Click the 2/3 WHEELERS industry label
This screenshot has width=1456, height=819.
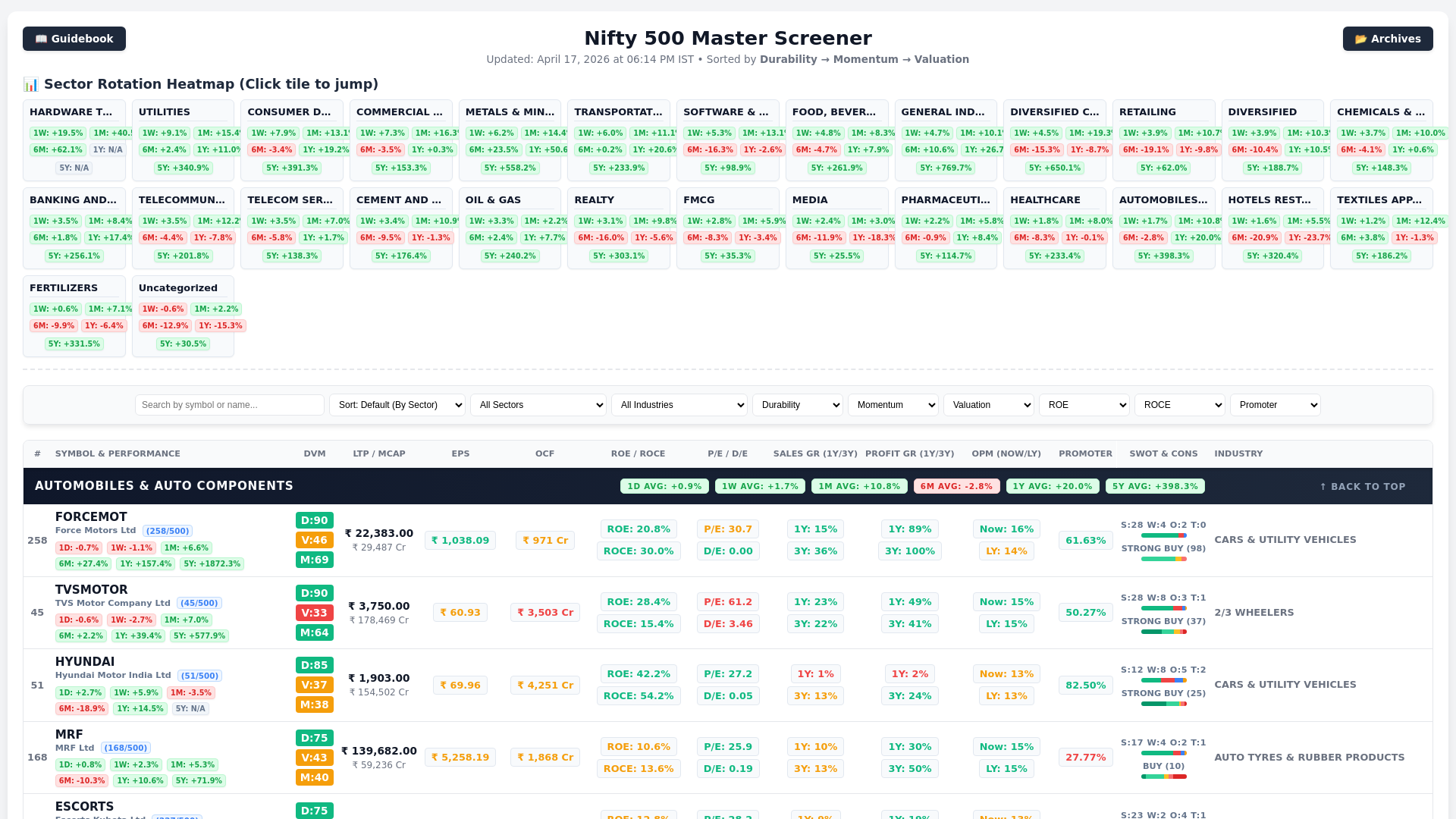coord(1254,613)
